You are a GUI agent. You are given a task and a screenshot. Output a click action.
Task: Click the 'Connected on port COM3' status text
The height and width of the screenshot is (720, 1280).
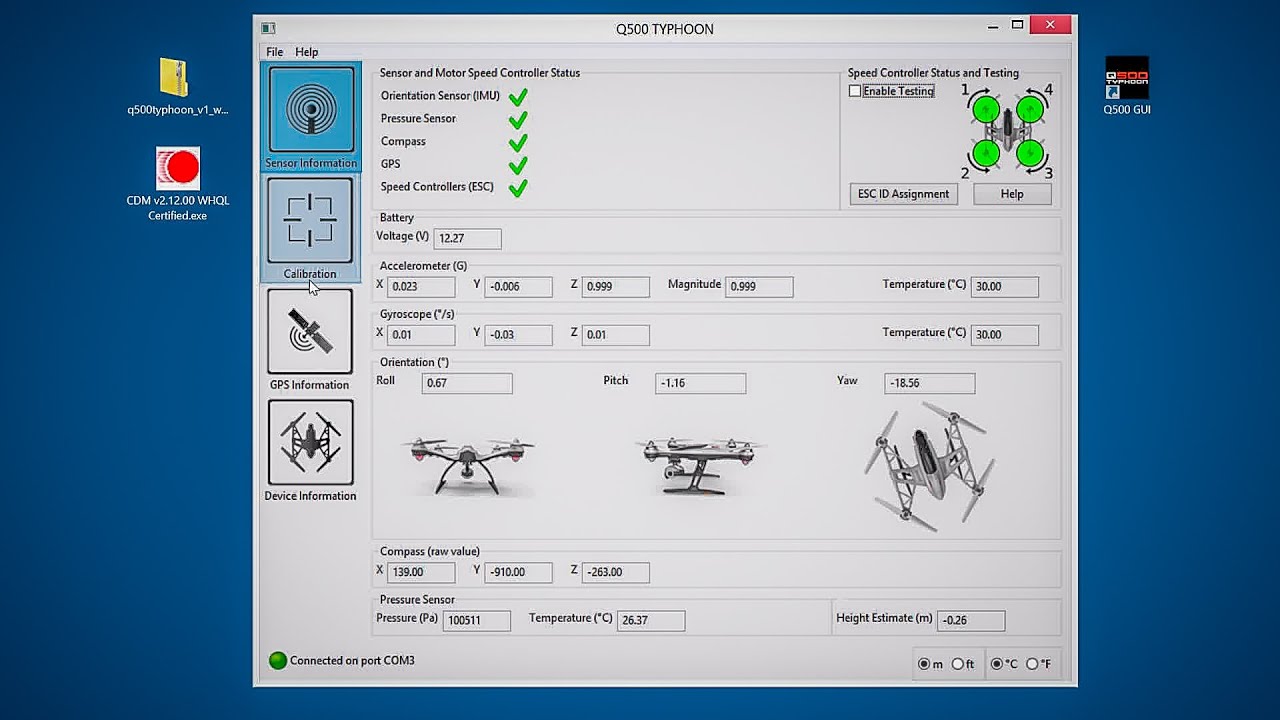pyautogui.click(x=352, y=661)
